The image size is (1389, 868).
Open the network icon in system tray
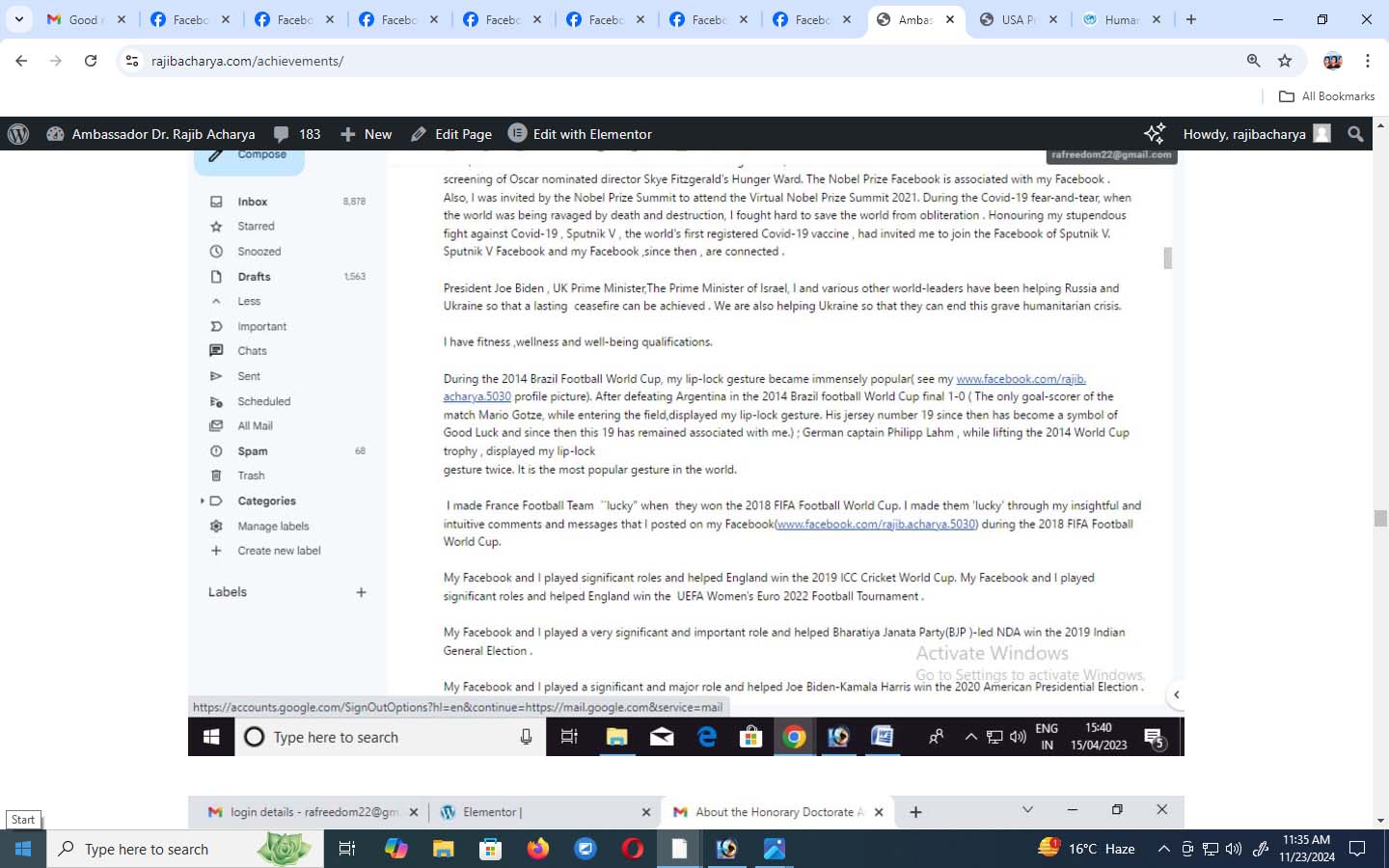coord(1211,849)
